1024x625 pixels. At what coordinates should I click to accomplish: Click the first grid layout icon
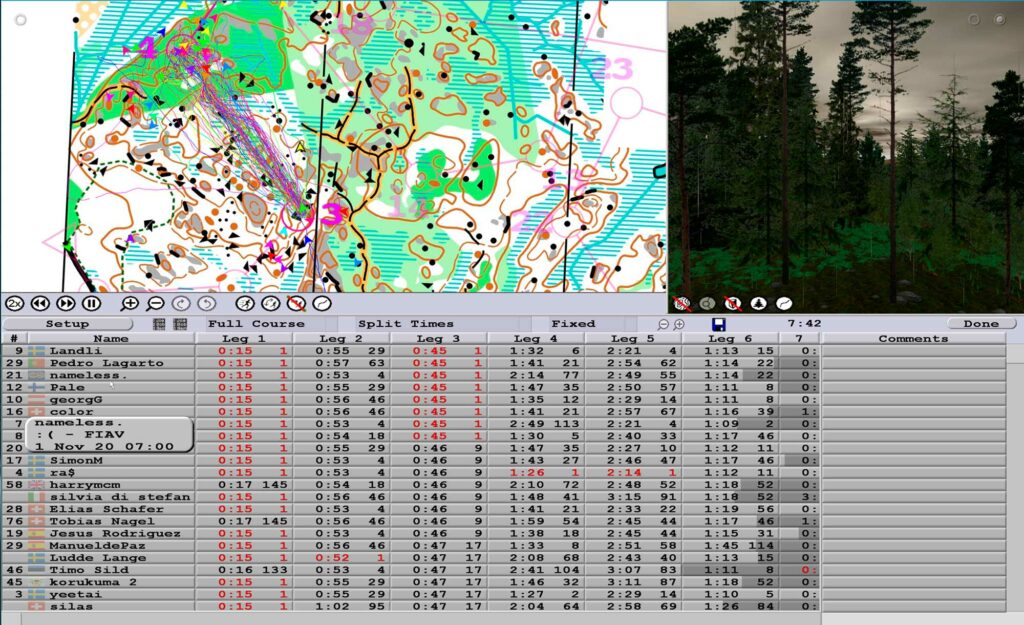coord(159,324)
